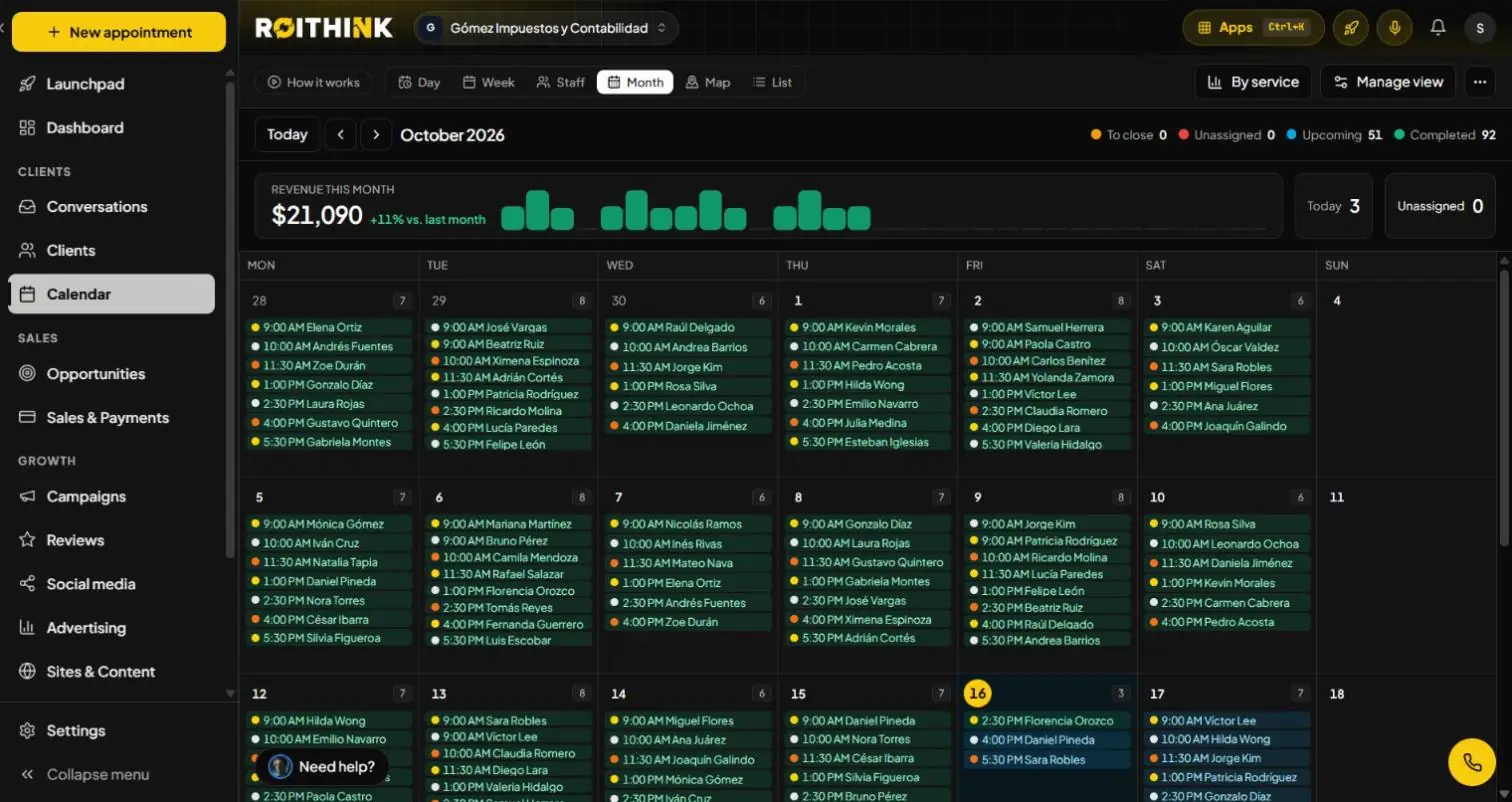Open Advertising section

pyautogui.click(x=111, y=628)
